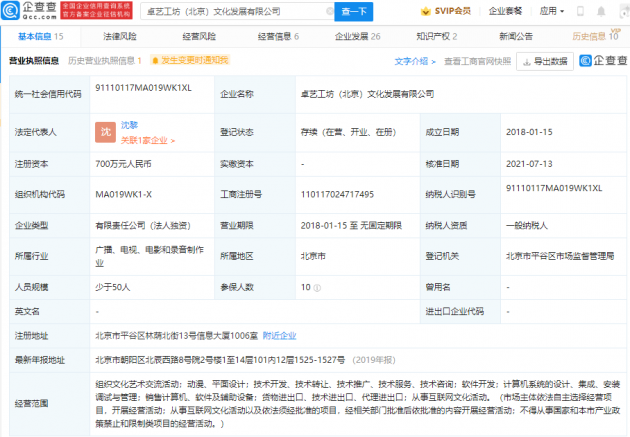This screenshot has width=630, height=437.
Task: Clear the search box with the X icon
Action: point(330,11)
